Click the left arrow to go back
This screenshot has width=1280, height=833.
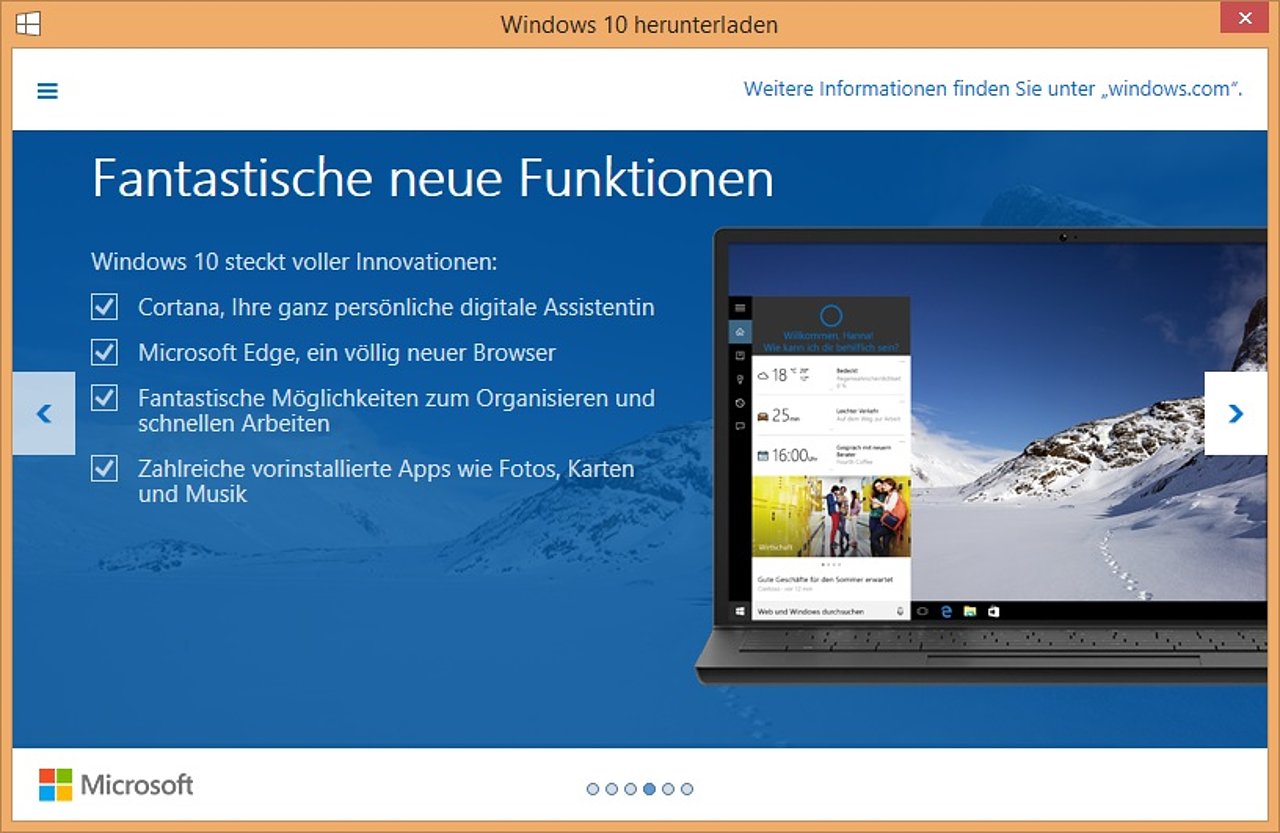point(44,413)
